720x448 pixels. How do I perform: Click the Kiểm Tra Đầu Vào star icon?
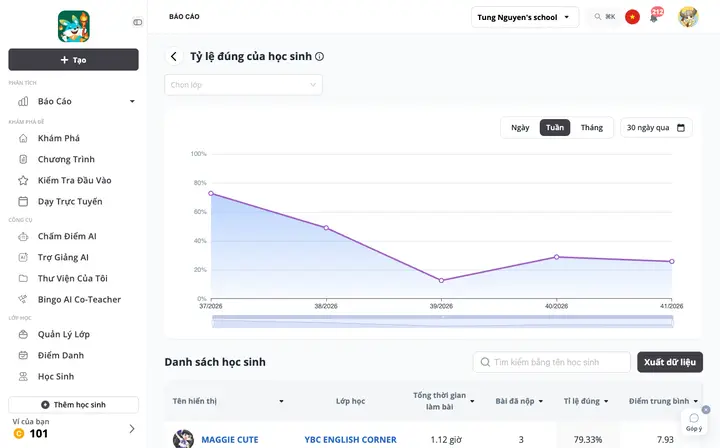23,180
